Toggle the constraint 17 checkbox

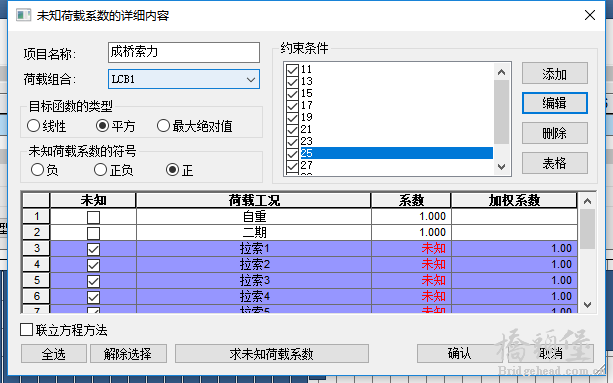[292, 106]
